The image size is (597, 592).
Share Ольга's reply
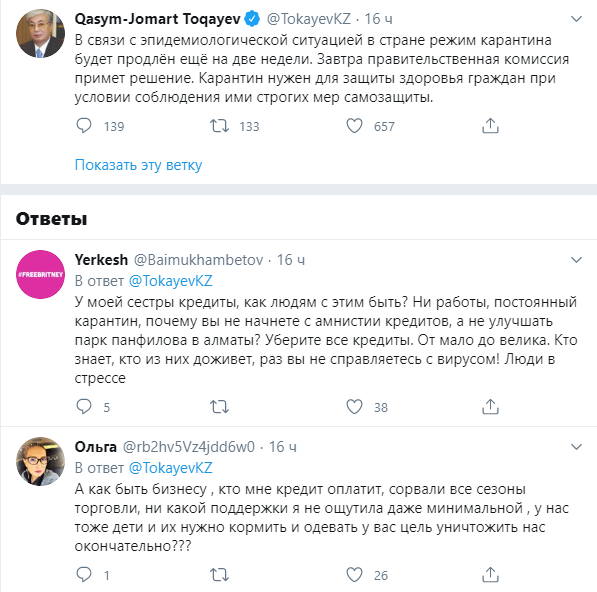tap(490, 575)
